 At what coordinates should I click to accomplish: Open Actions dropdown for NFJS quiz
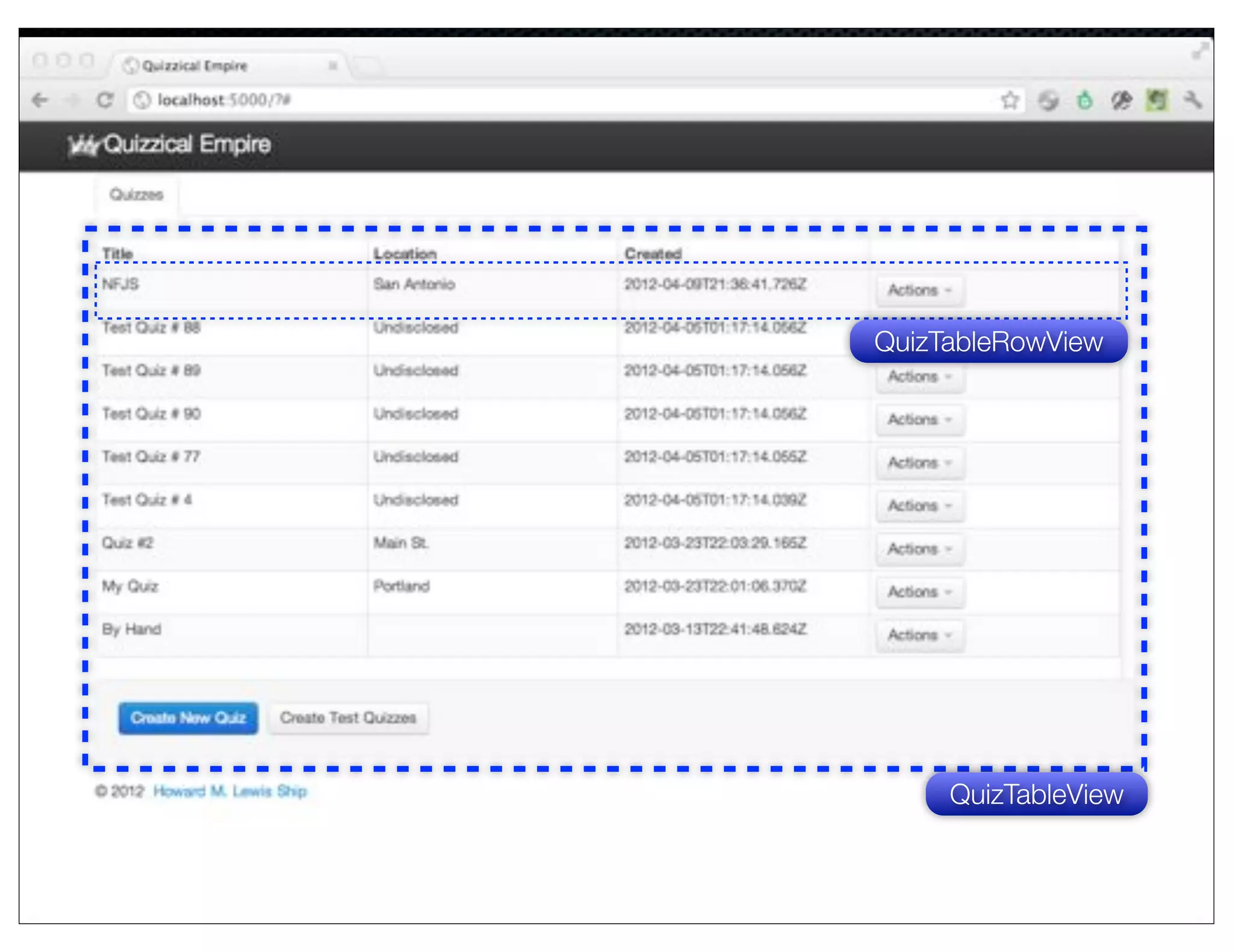point(919,291)
